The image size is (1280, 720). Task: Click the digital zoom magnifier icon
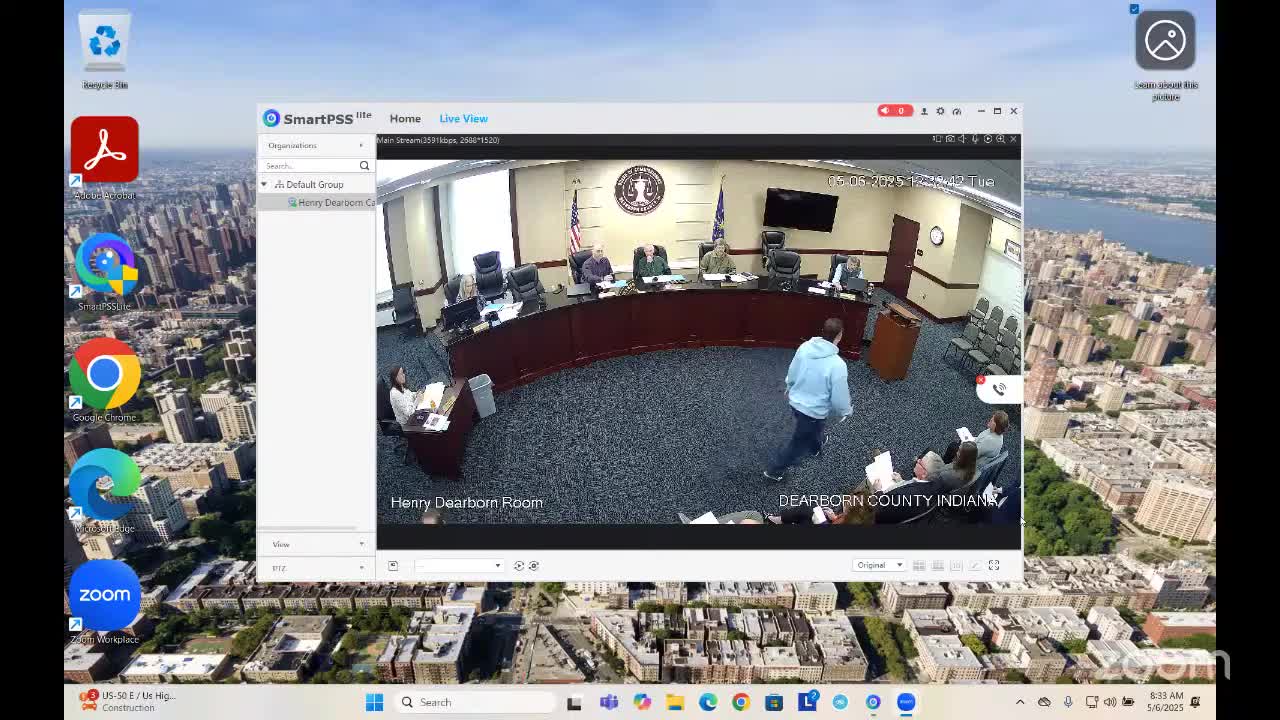point(1000,140)
